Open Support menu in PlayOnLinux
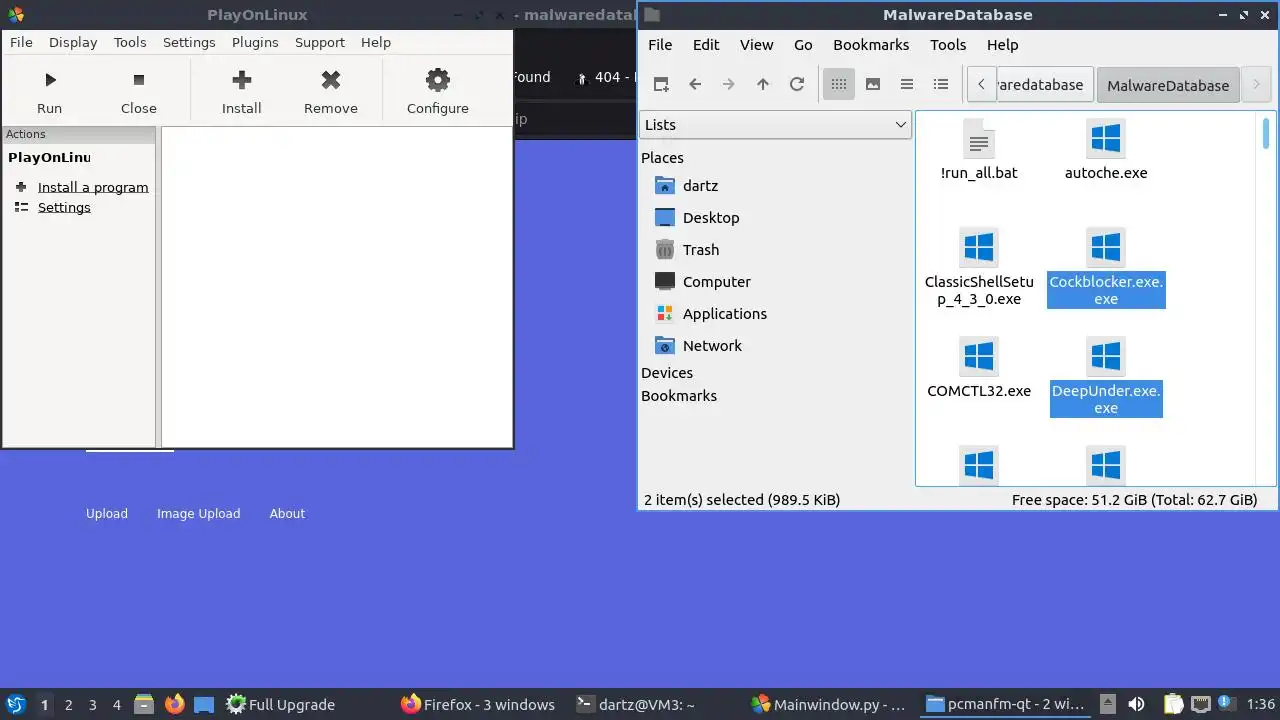Viewport: 1280px width, 720px height. point(320,42)
